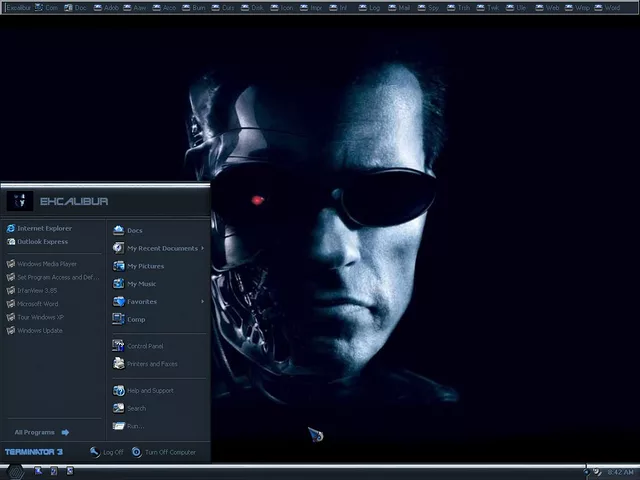Open the My Music folder
This screenshot has width=640, height=480.
click(x=141, y=284)
